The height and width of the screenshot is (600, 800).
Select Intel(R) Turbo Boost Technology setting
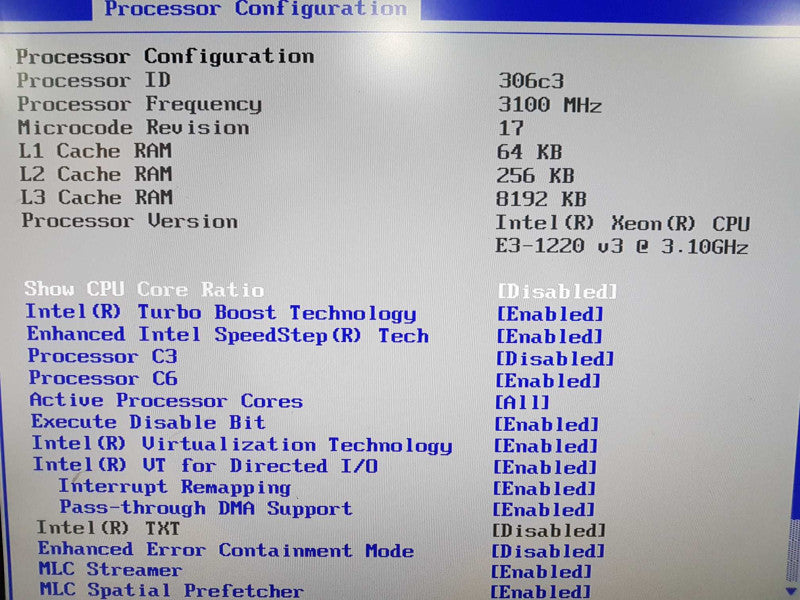coord(221,313)
